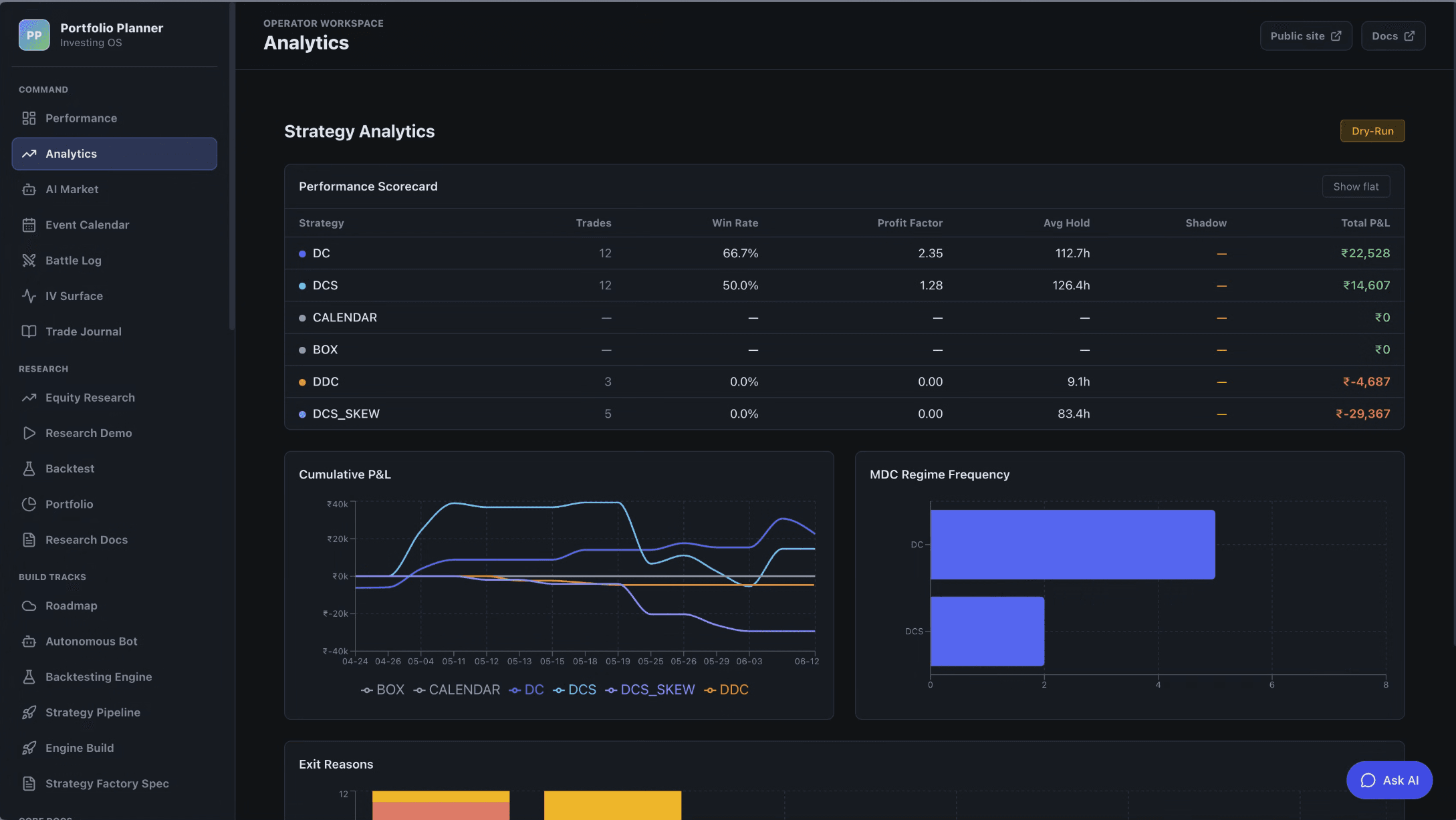The height and width of the screenshot is (820, 1456).
Task: Click the AI Market robot icon
Action: (x=29, y=189)
